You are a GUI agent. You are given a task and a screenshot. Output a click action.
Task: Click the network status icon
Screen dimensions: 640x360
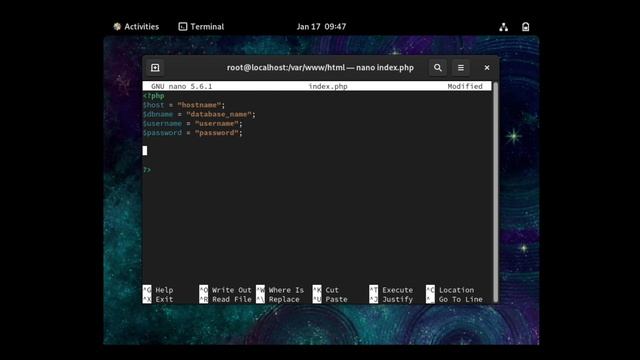pyautogui.click(x=504, y=27)
